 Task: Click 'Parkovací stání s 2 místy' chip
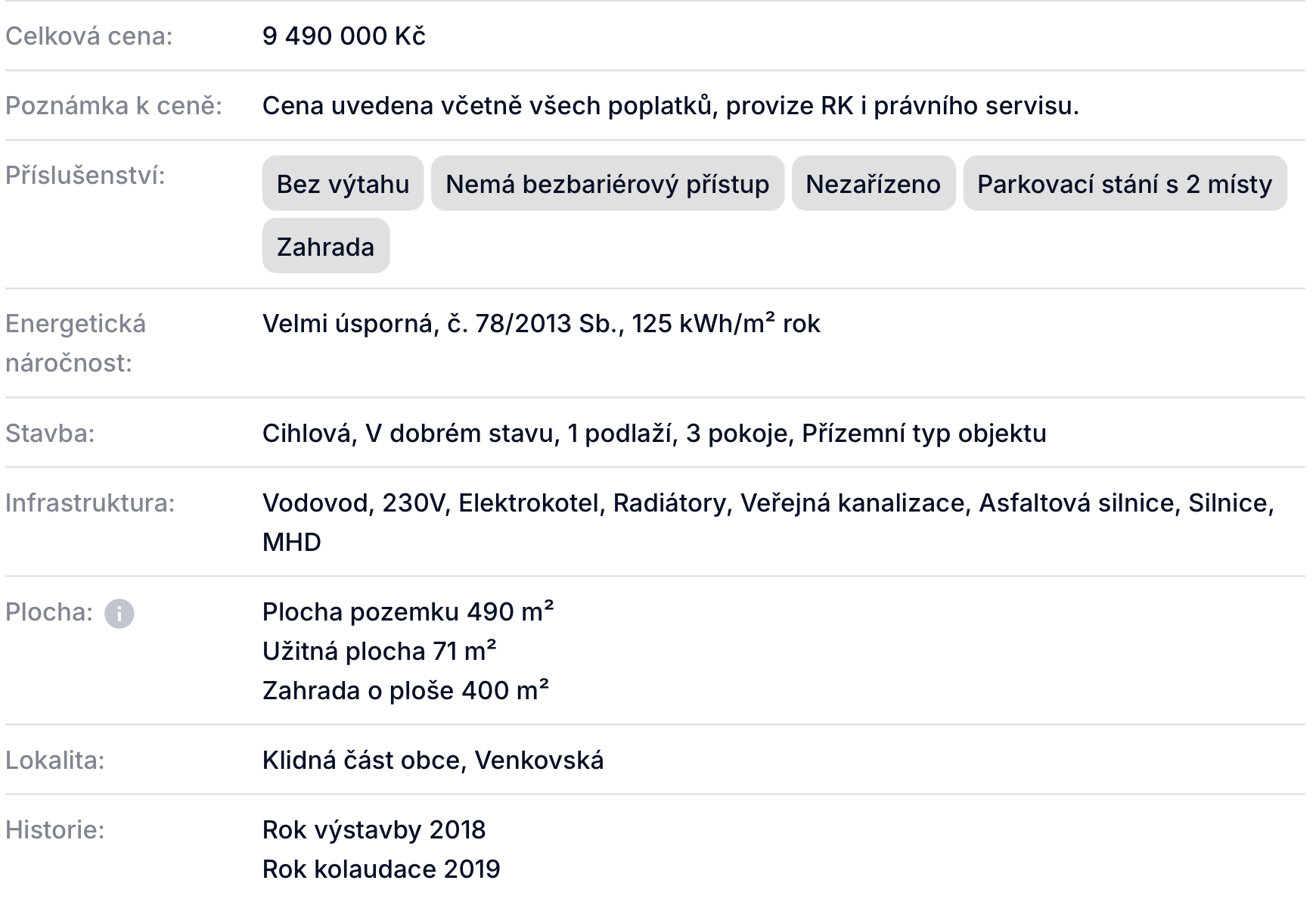1124,184
